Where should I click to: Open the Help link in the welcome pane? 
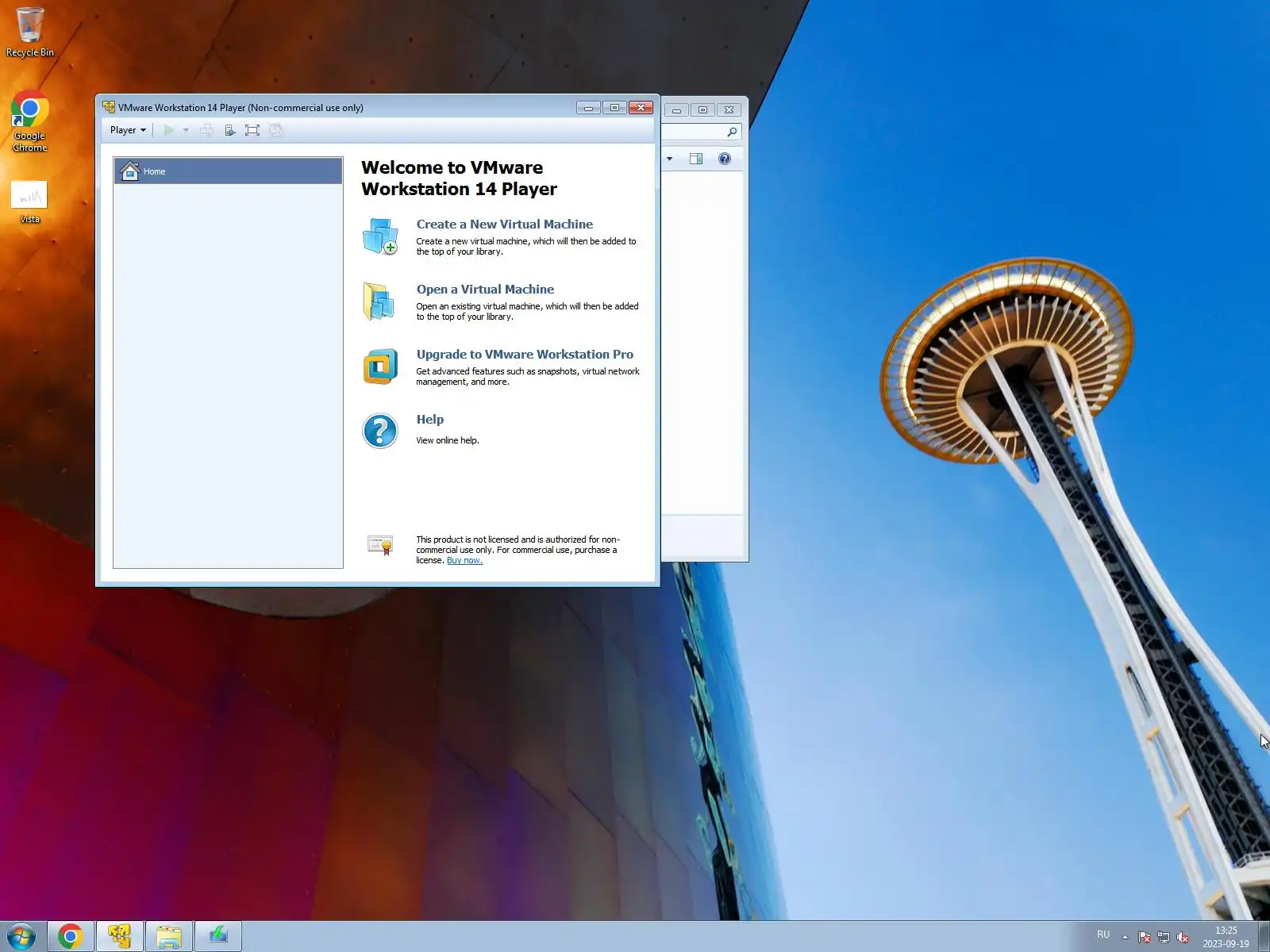pos(430,420)
